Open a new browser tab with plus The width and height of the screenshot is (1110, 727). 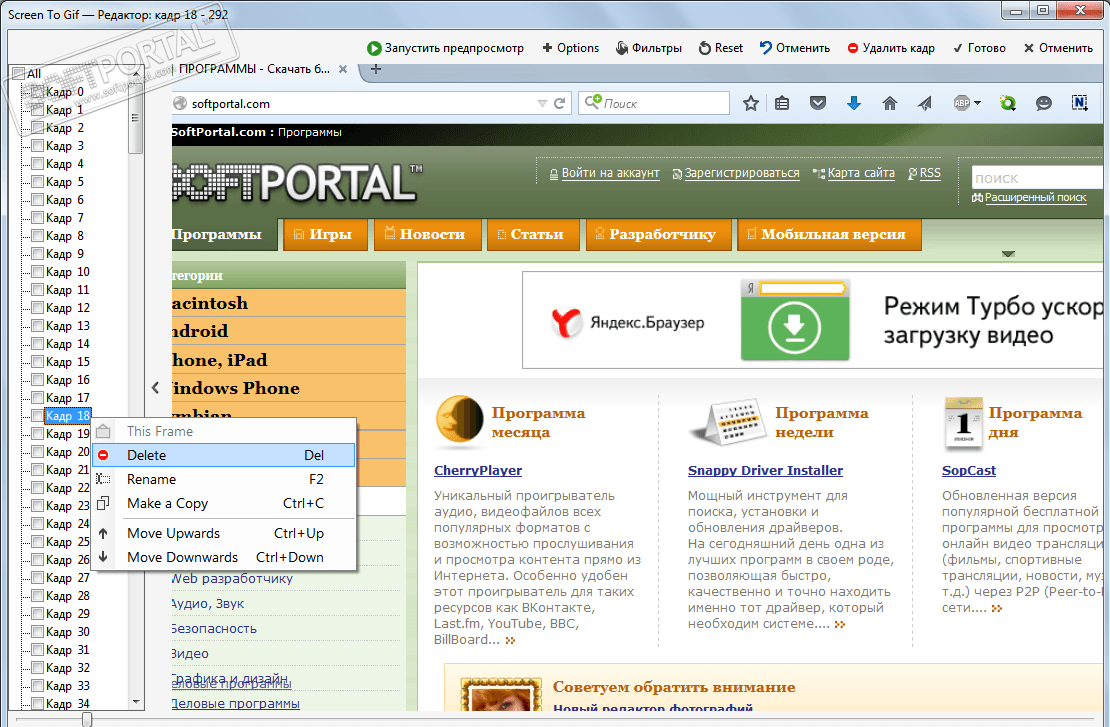[x=376, y=69]
